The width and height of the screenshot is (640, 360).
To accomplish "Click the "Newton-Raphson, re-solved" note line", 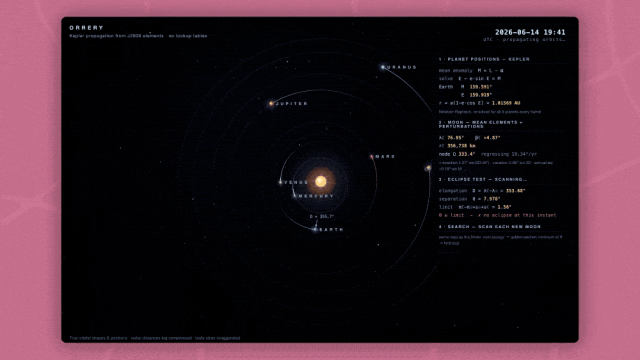I will 490,111.
